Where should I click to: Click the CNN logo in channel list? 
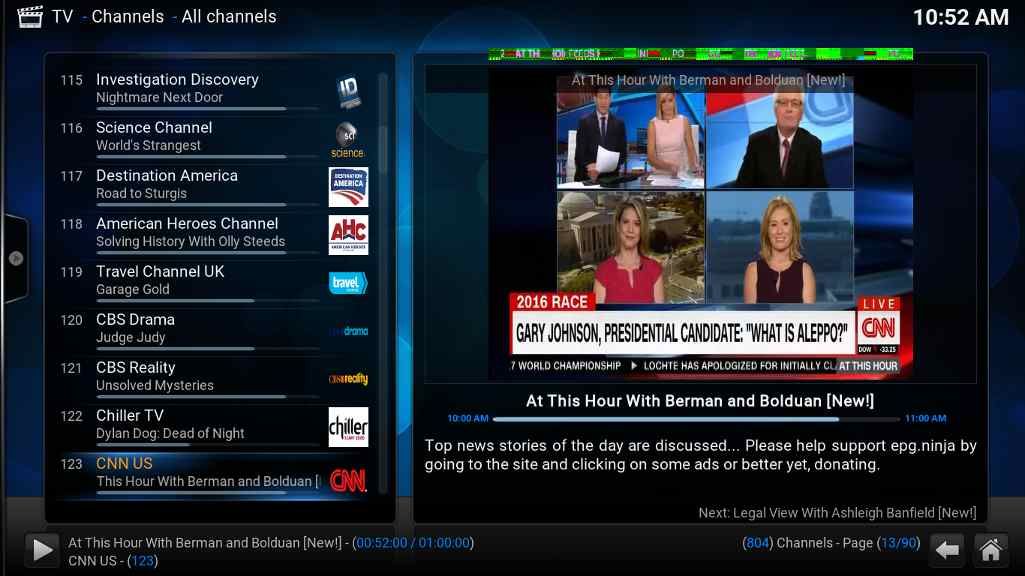348,481
